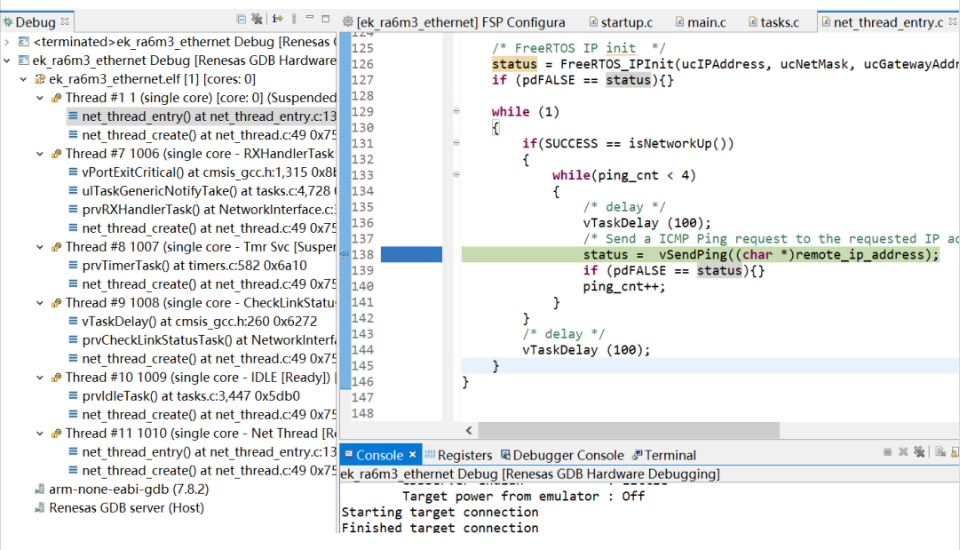The height and width of the screenshot is (550, 960).
Task: Click the editor scroll-left arrow
Action: coord(469,431)
